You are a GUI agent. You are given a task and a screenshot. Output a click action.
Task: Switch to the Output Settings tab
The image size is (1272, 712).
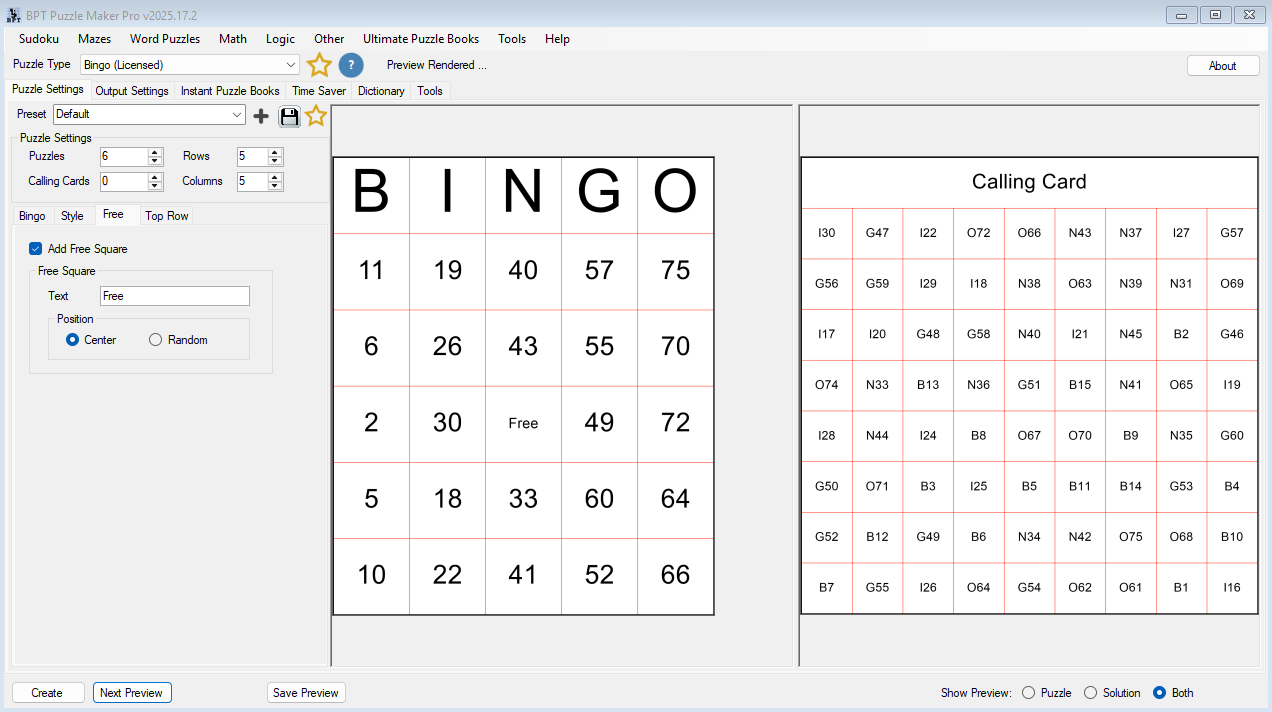pyautogui.click(x=131, y=90)
